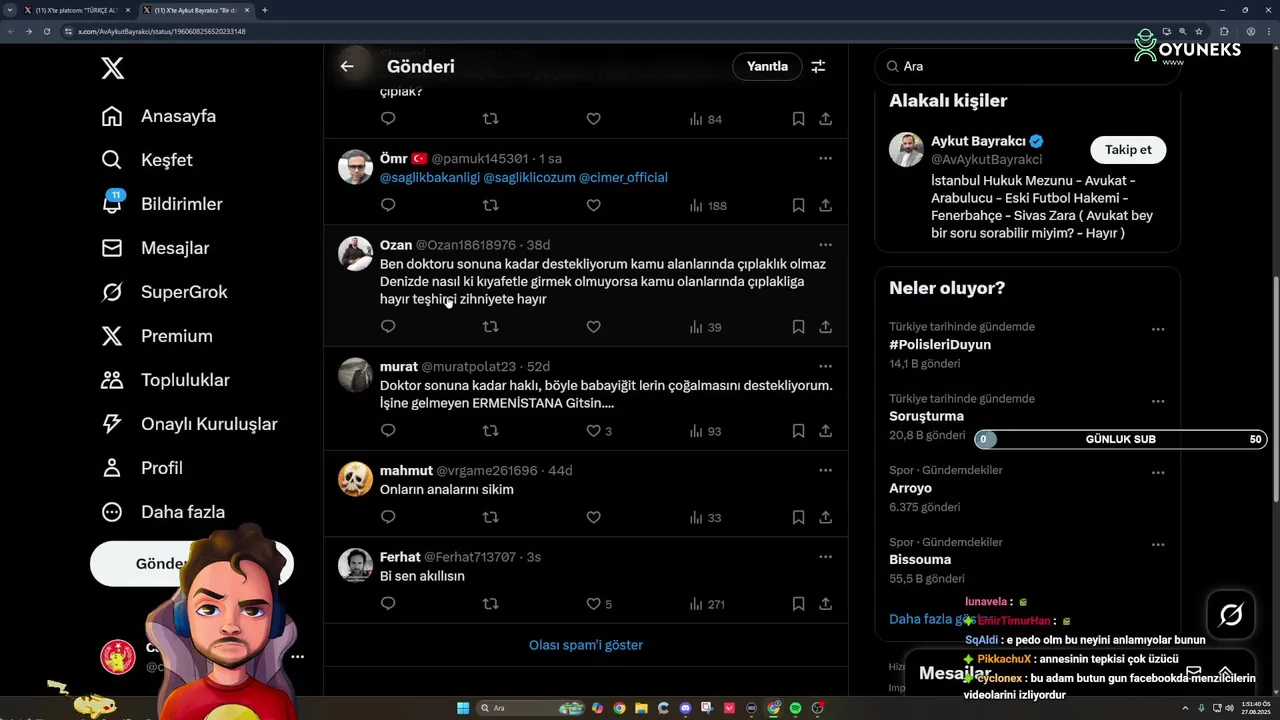
Task: Open more options on Ozan's reply
Action: click(825, 244)
